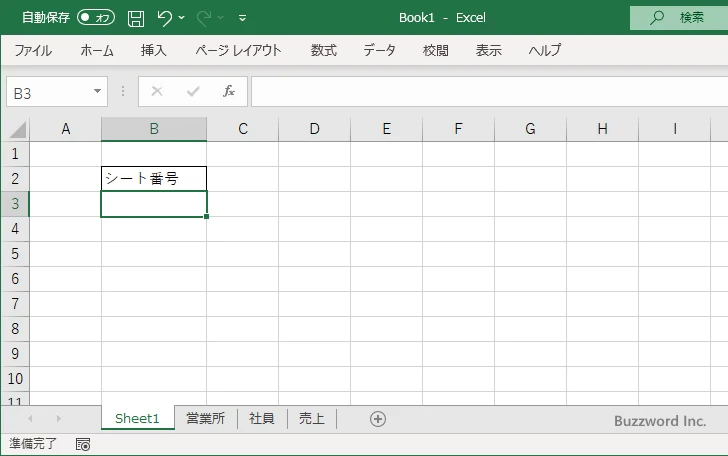Switch to the 社員 sheet tab
728x456 pixels.
click(262, 418)
